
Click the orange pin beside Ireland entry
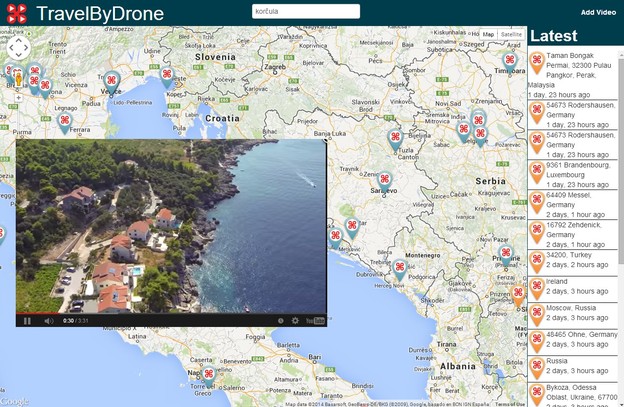536,288
